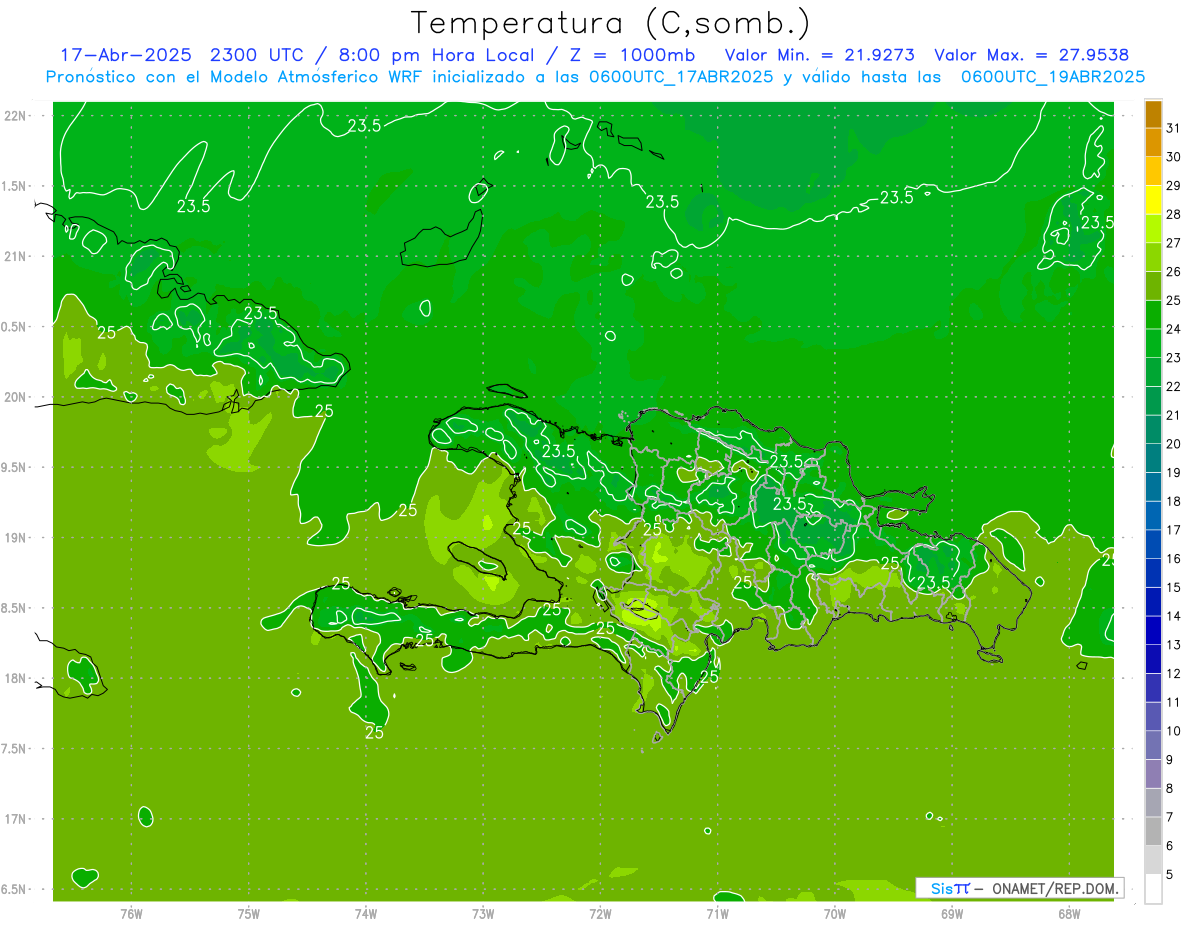Screen dimensions: 1200x927
Task: Click the '8:00 pm Hora Local' text
Action: point(435,55)
